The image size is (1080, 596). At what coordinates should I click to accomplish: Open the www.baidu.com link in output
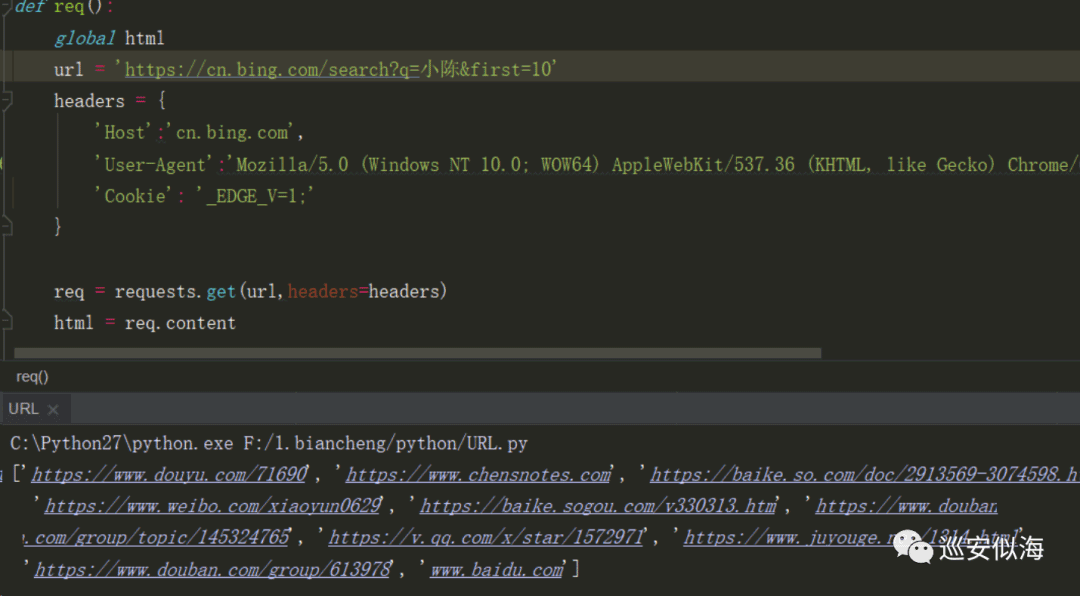tap(497, 570)
